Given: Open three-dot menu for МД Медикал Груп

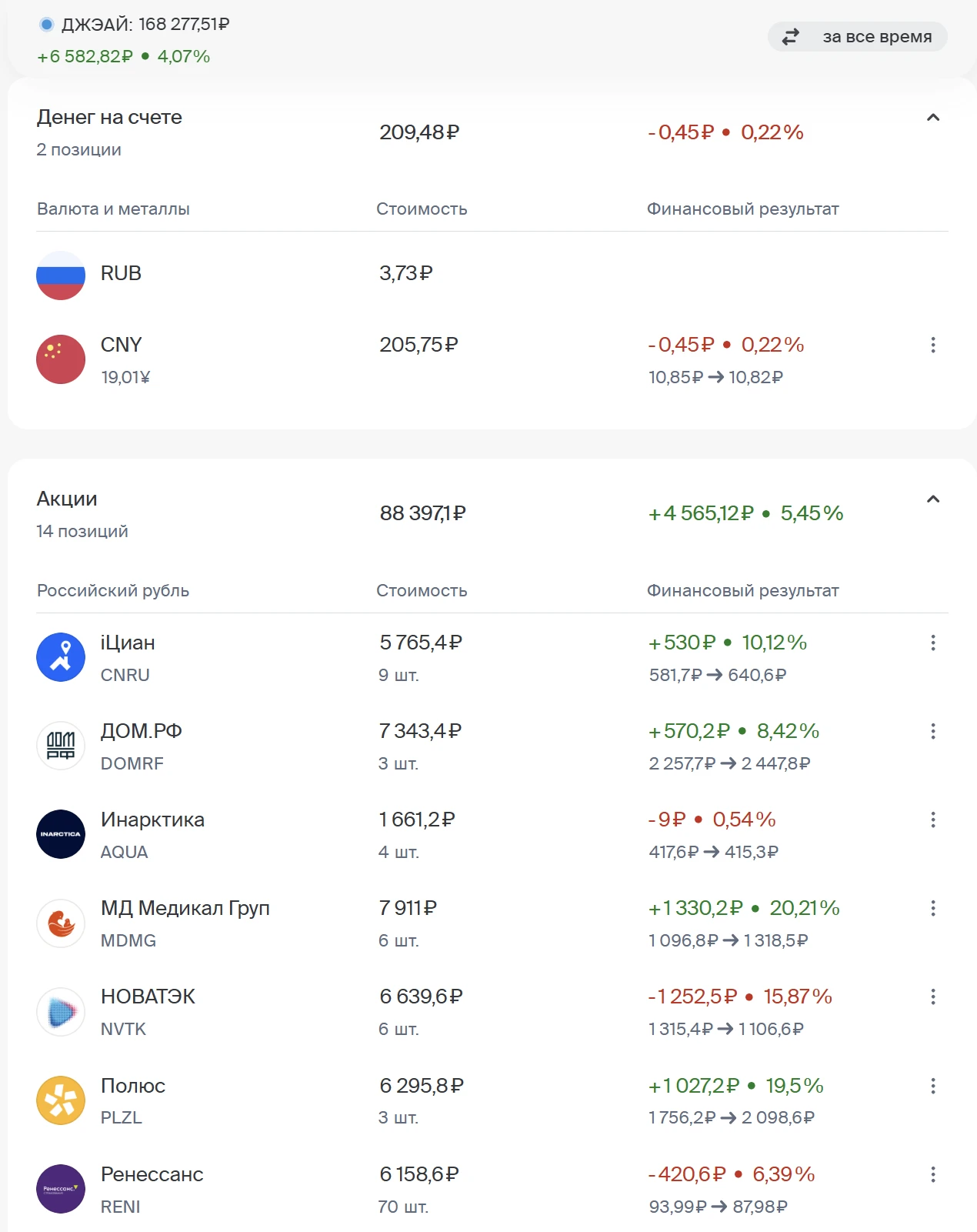Looking at the screenshot, I should pos(933,908).
